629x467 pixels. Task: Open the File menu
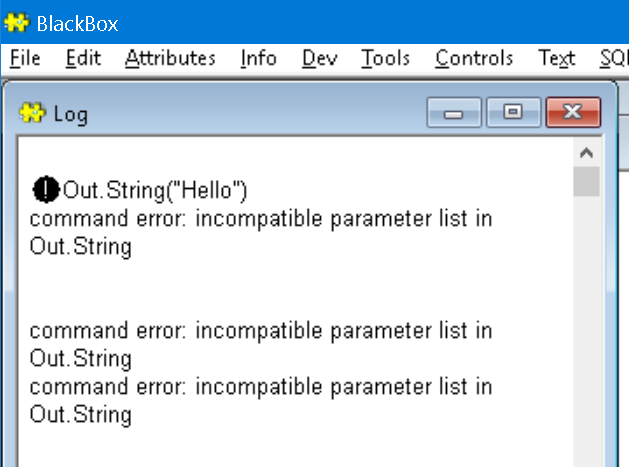[25, 59]
